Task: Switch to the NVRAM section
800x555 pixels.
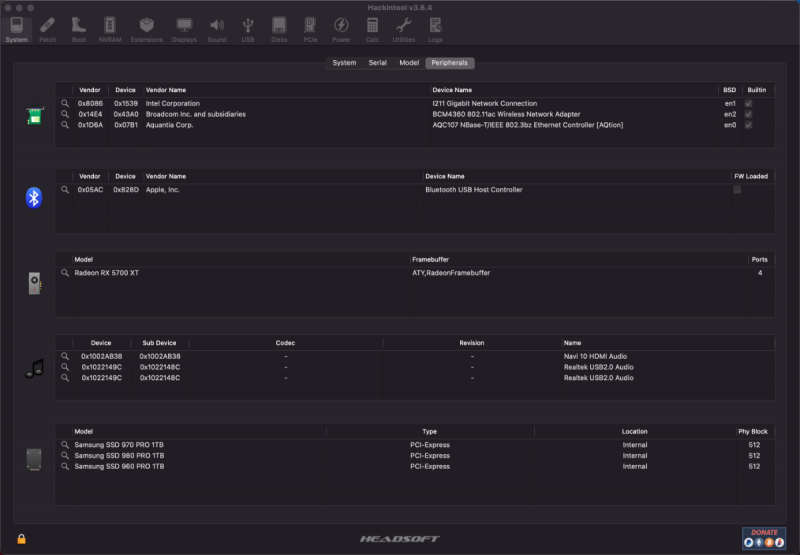Action: (x=110, y=28)
